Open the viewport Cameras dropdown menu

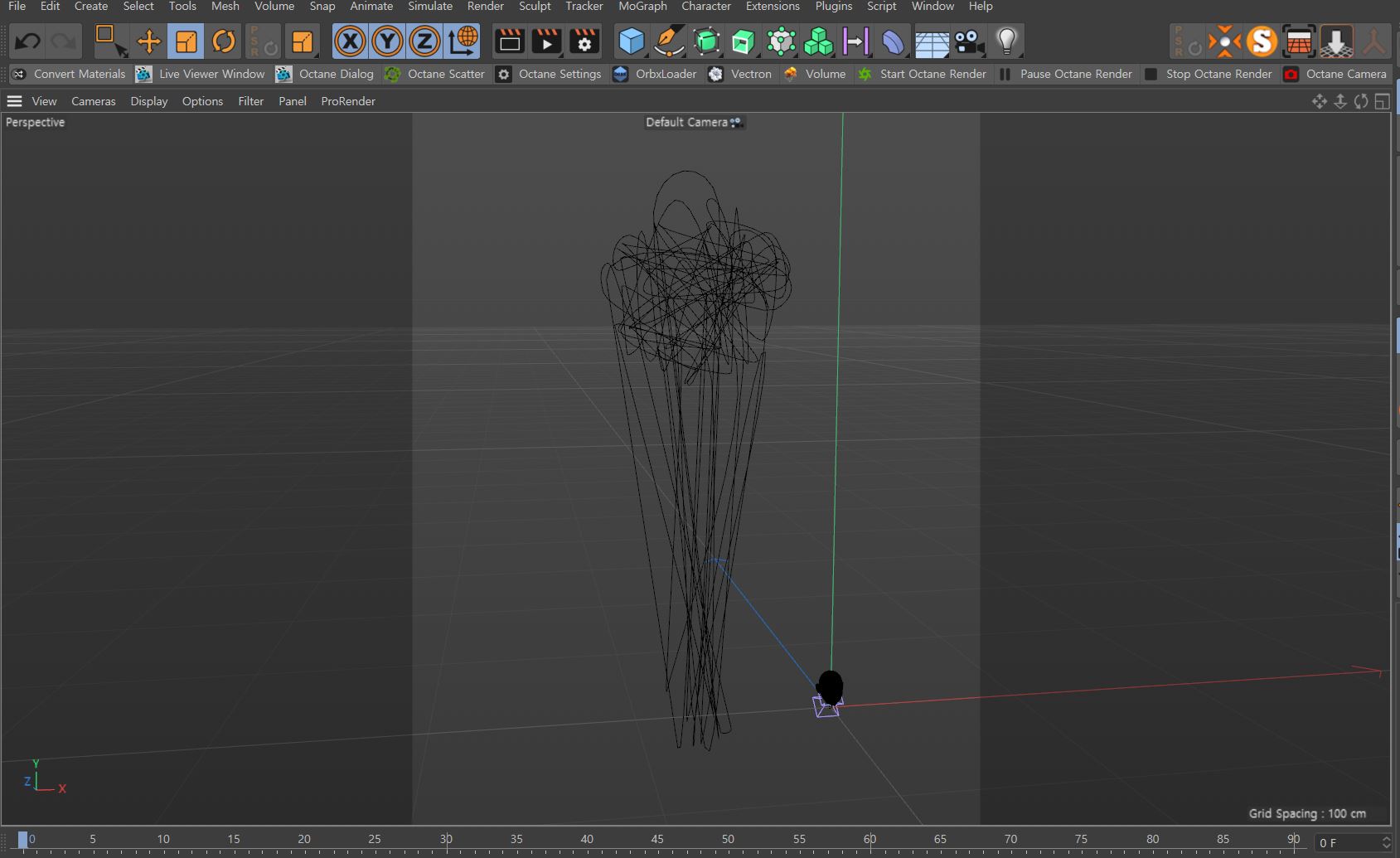(93, 101)
